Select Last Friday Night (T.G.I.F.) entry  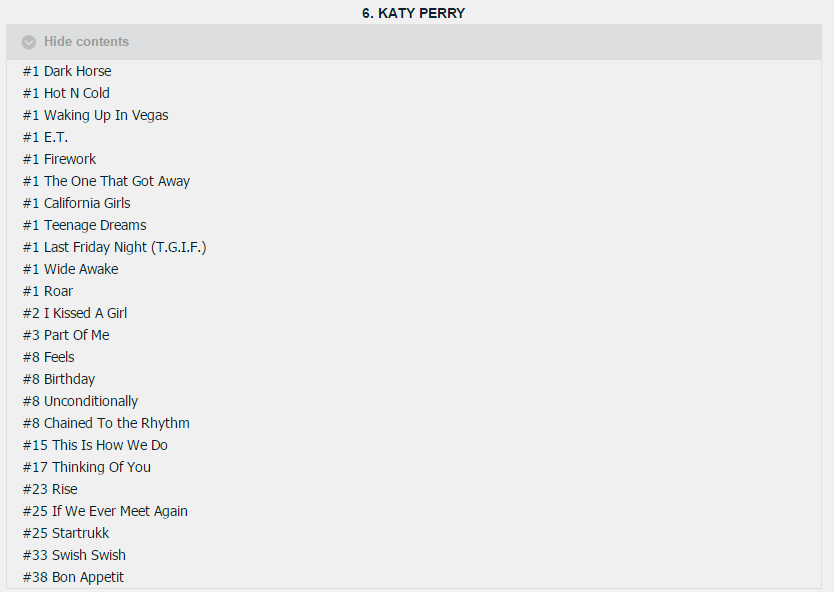click(115, 247)
